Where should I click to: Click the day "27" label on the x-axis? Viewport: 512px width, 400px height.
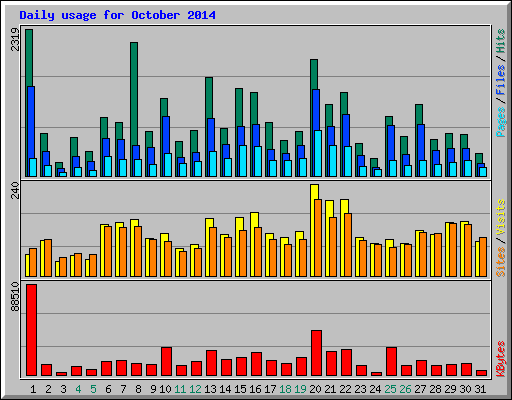click(420, 389)
